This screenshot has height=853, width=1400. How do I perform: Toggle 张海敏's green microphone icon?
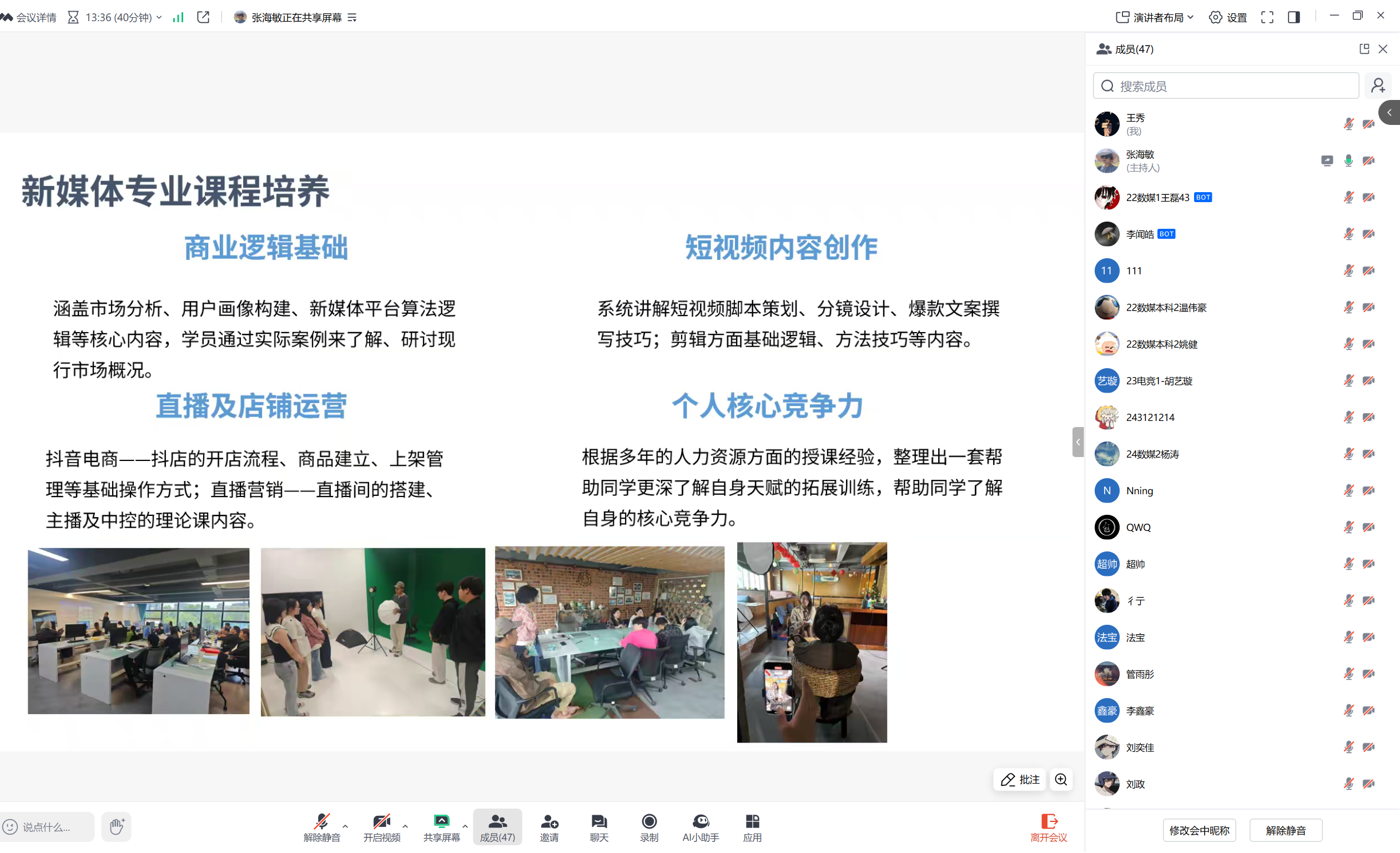click(1348, 161)
